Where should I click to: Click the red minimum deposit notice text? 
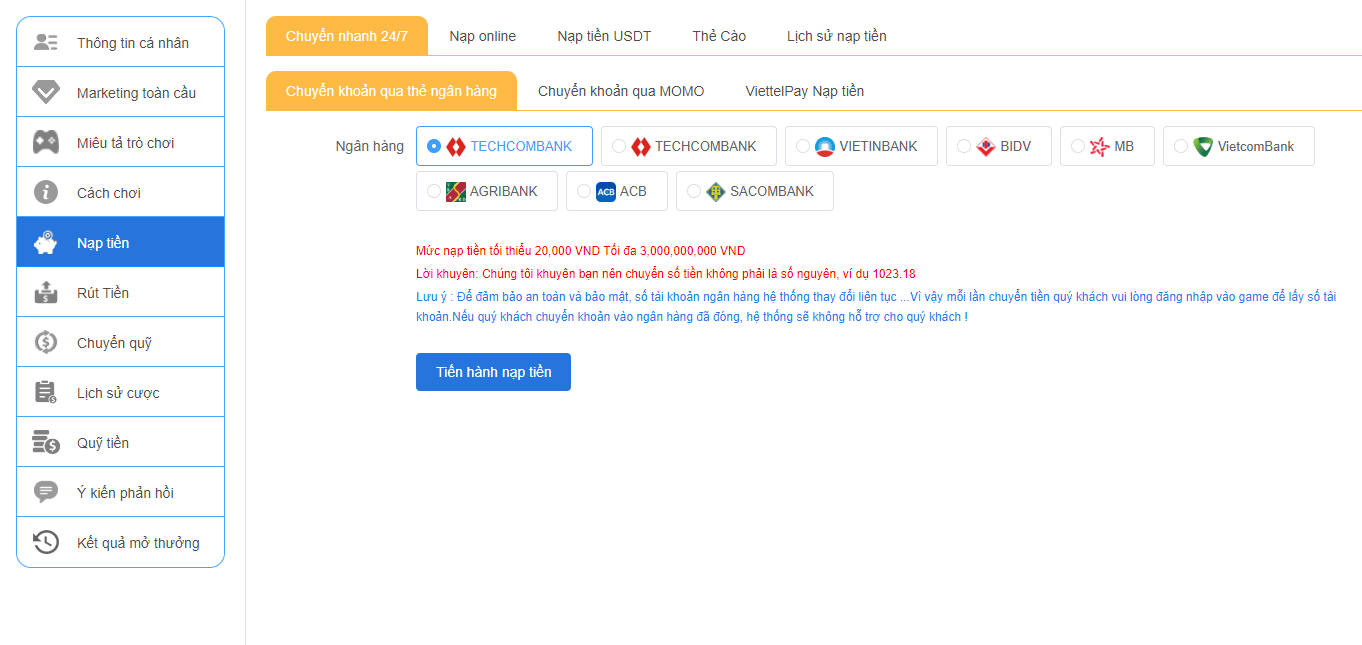[x=580, y=251]
